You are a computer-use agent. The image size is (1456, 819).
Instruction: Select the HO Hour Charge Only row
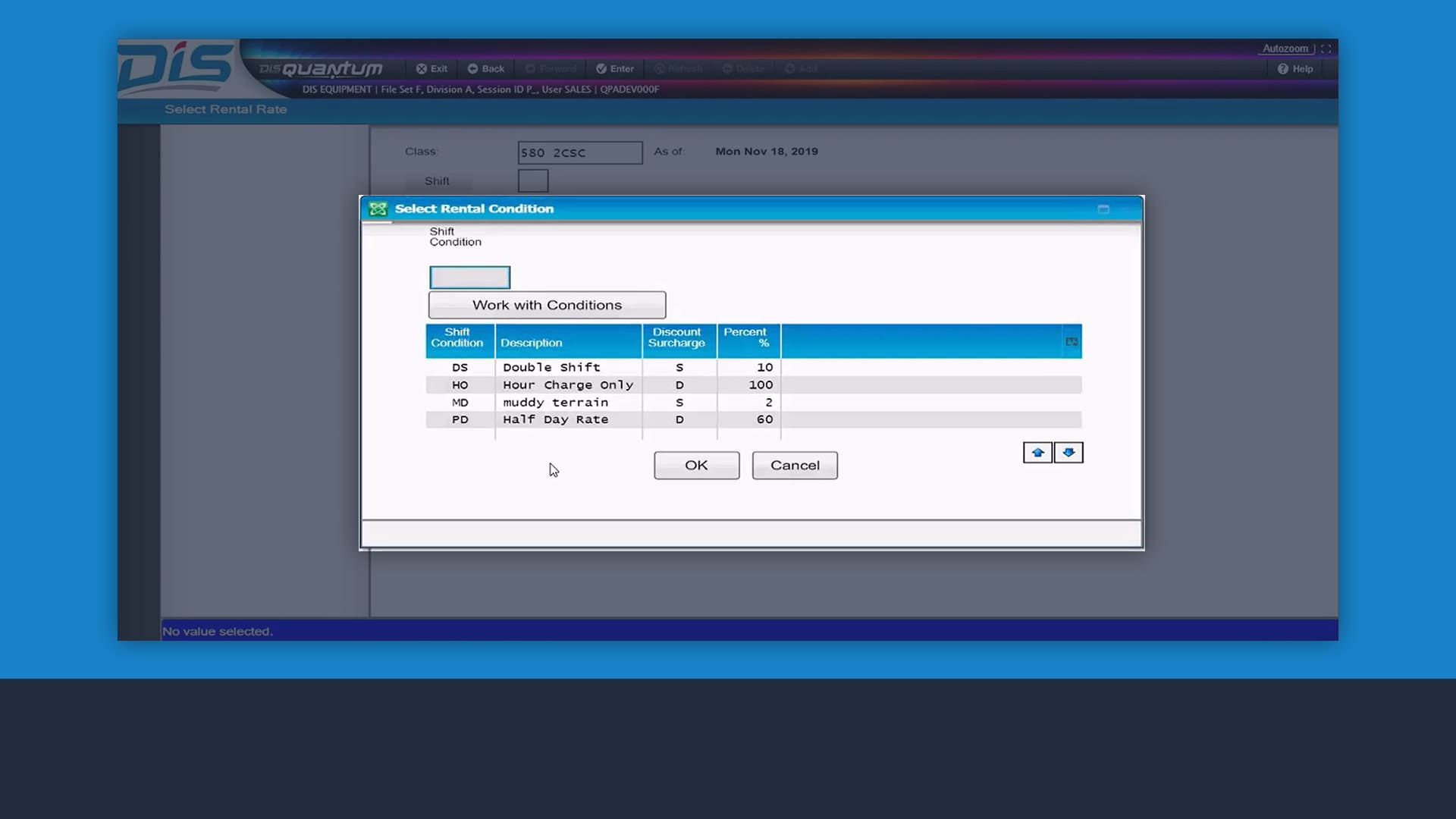(x=567, y=385)
